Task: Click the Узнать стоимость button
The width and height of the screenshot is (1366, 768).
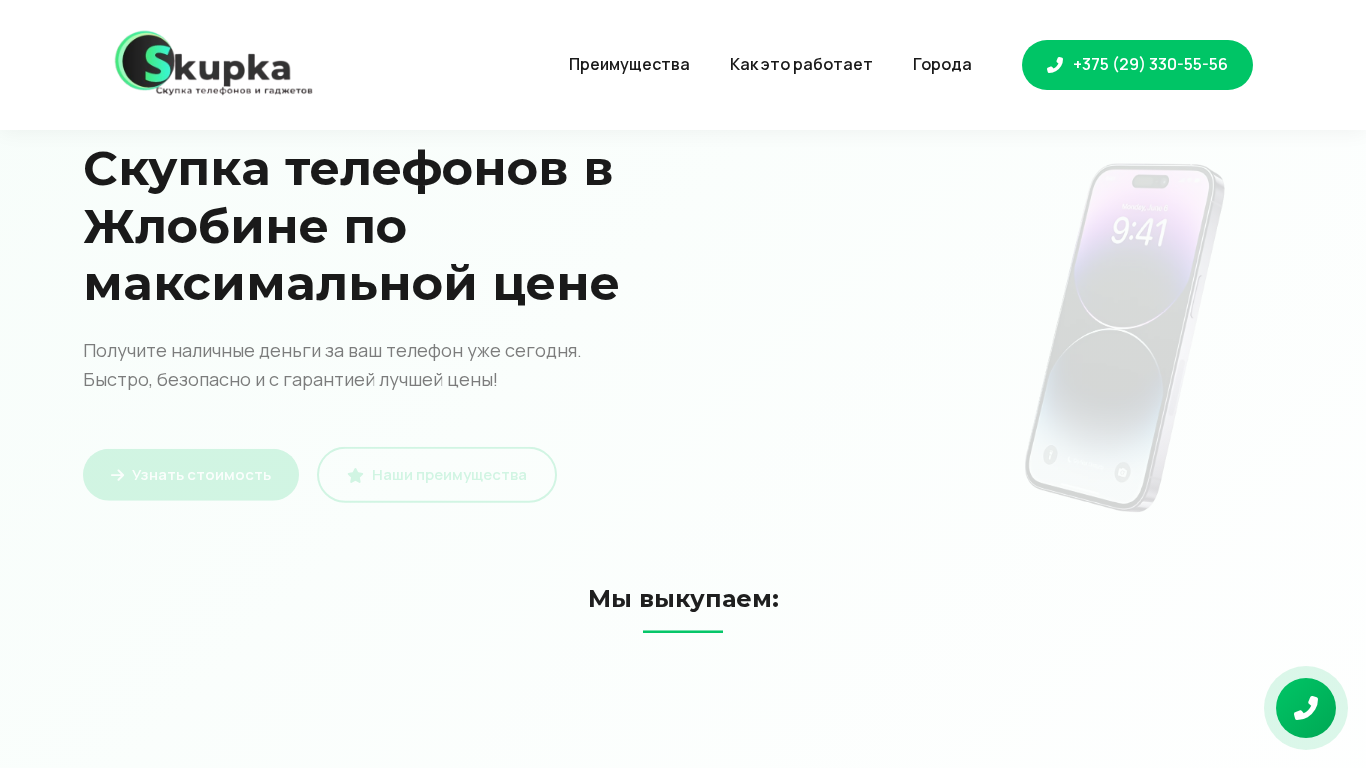Action: [x=191, y=475]
